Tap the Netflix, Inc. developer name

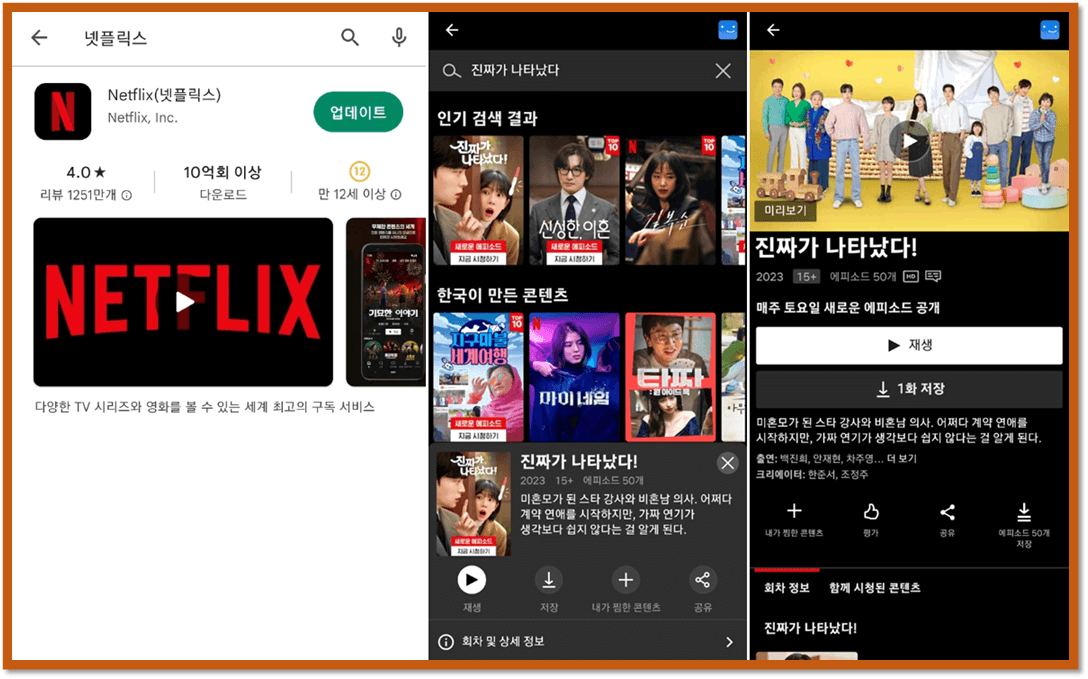pyautogui.click(x=142, y=118)
